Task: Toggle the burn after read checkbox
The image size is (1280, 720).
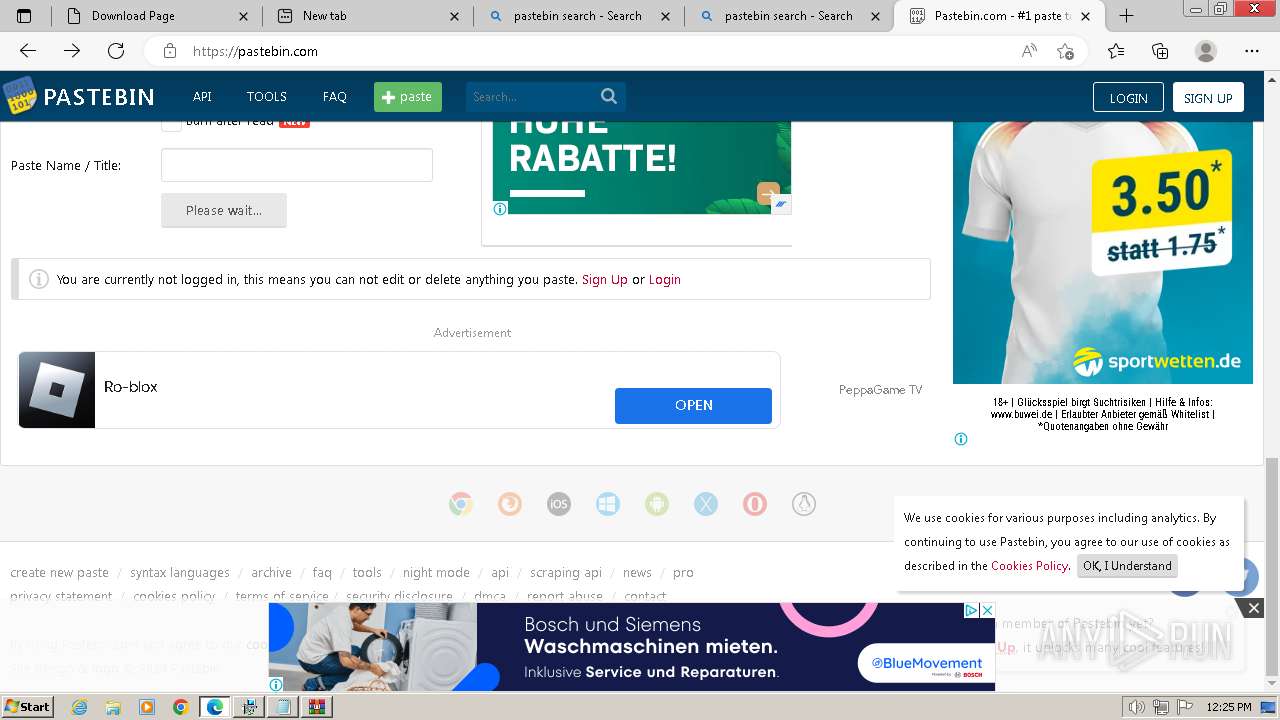Action: click(172, 122)
